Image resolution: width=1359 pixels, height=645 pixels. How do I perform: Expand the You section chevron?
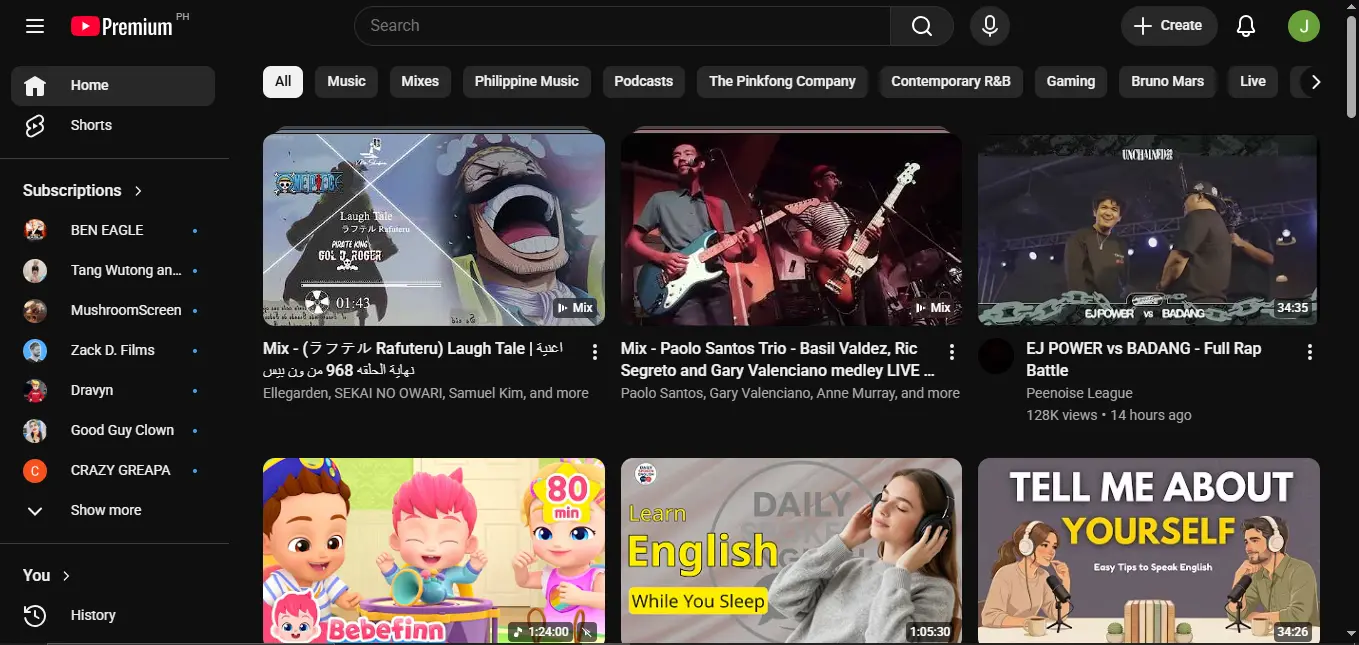click(67, 576)
